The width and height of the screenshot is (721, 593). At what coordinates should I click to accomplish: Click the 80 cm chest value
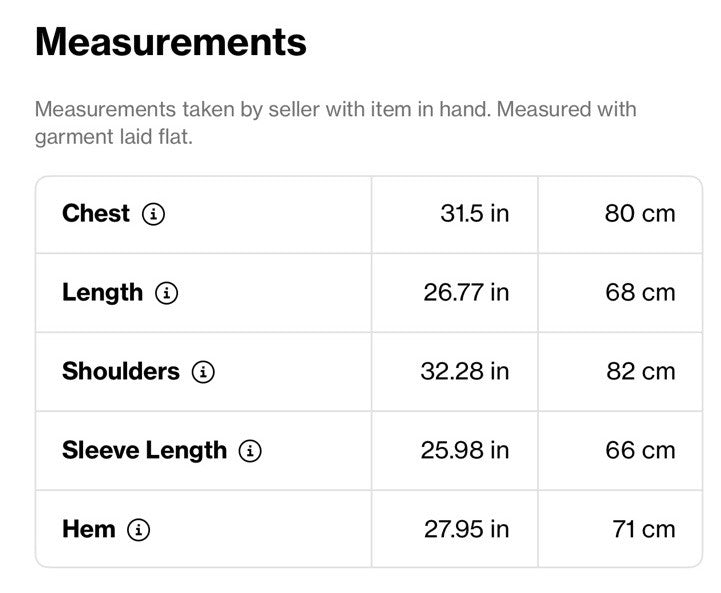[640, 214]
